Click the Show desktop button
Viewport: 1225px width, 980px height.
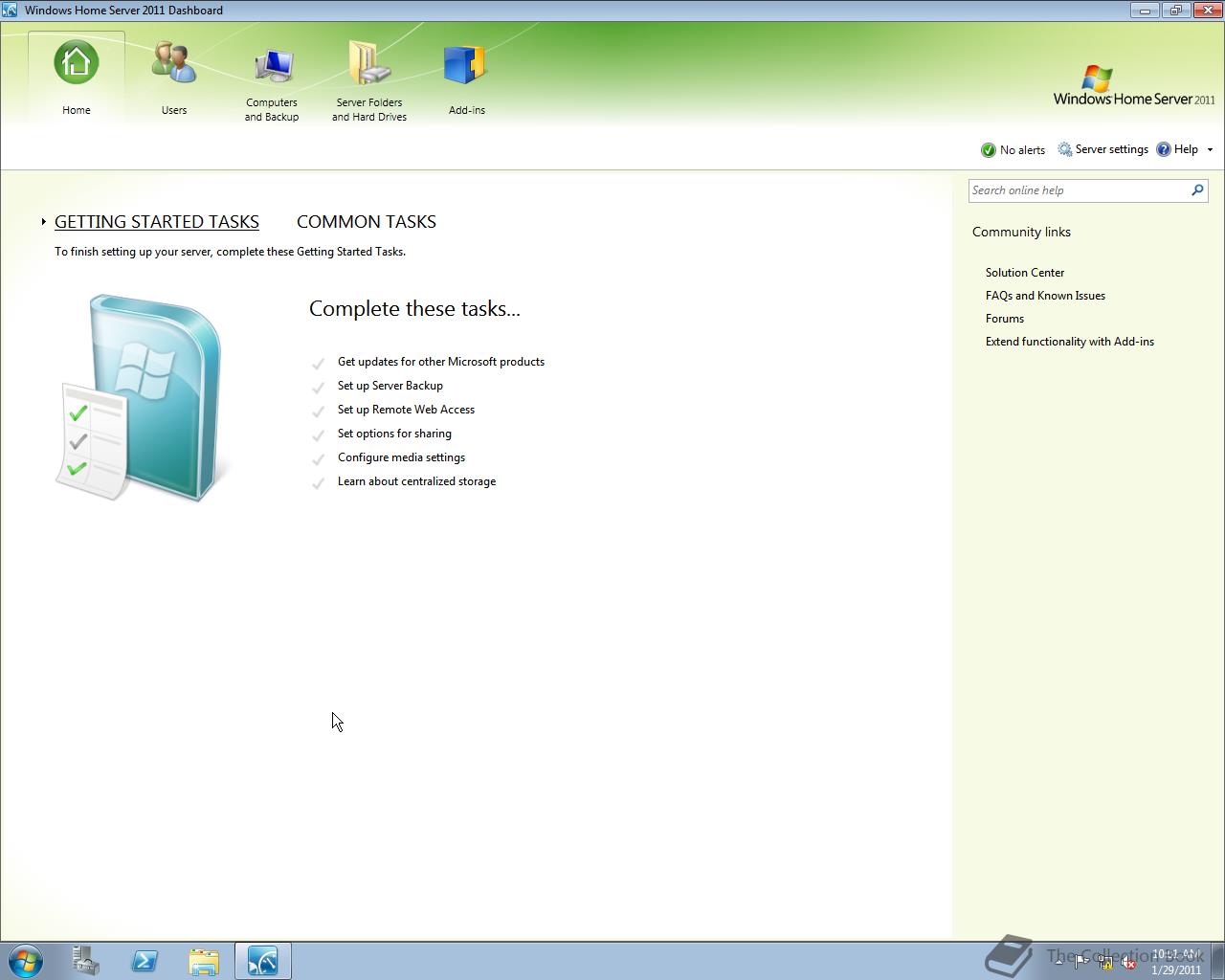pos(1218,961)
